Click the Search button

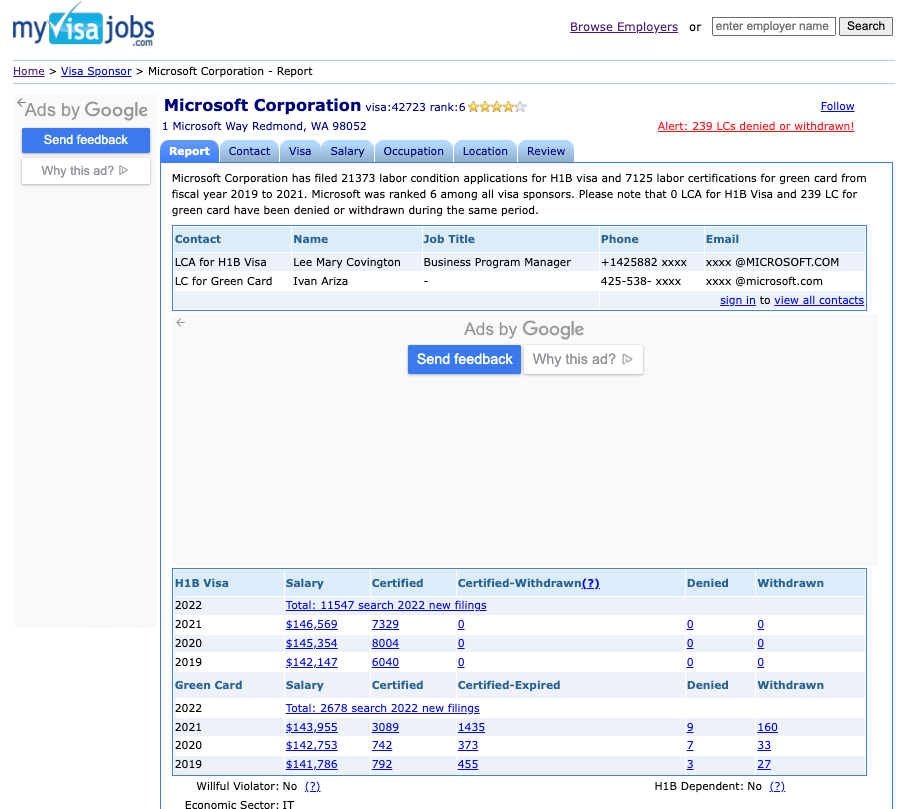pyautogui.click(x=866, y=26)
